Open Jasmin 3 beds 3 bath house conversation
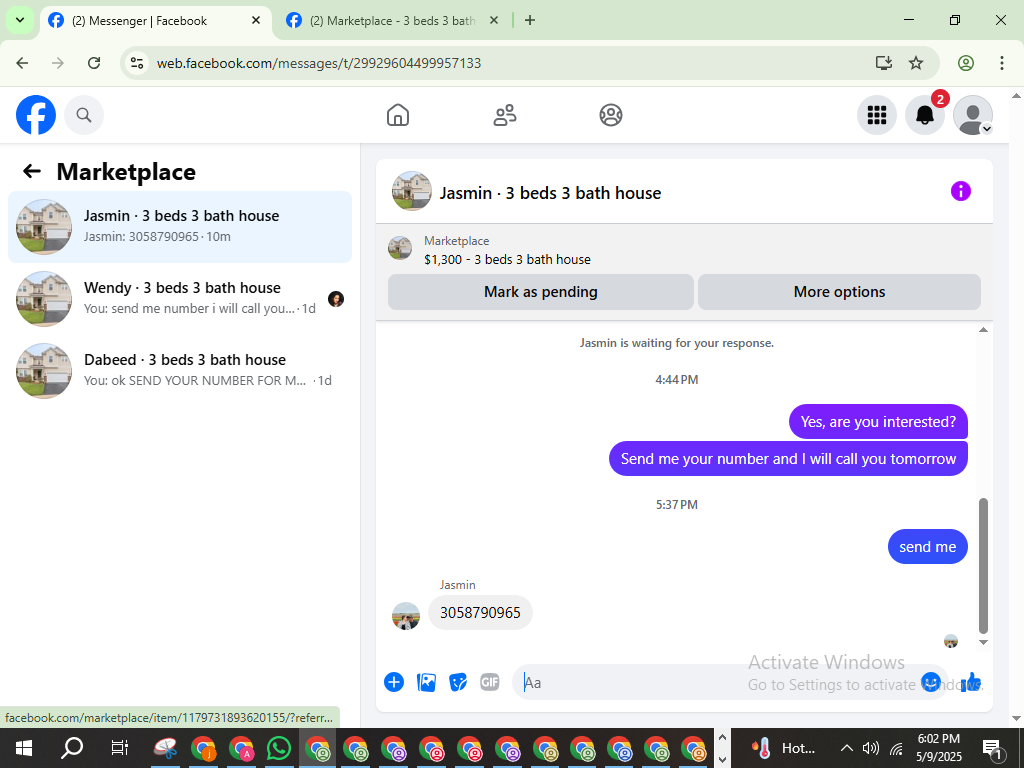This screenshot has height=768, width=1024. (x=180, y=227)
